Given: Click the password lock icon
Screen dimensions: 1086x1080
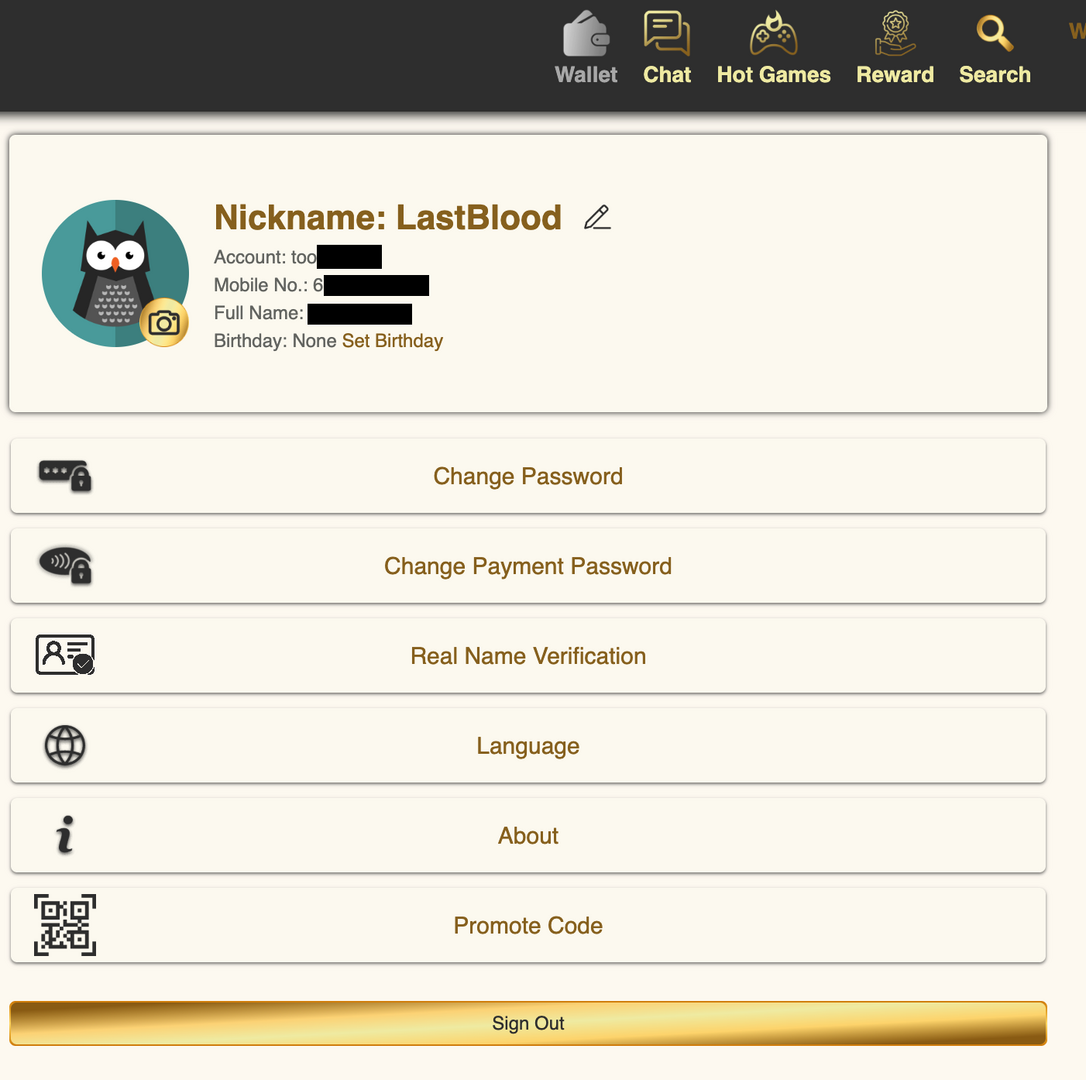Looking at the screenshot, I should tap(65, 476).
